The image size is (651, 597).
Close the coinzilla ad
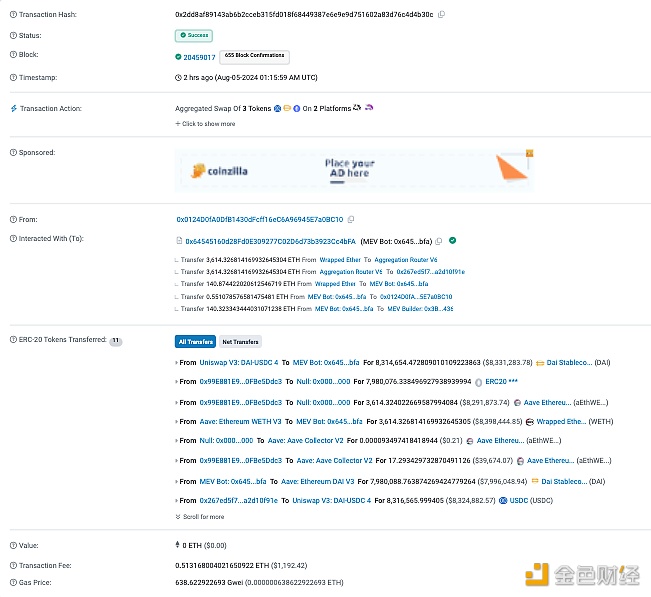pos(529,153)
